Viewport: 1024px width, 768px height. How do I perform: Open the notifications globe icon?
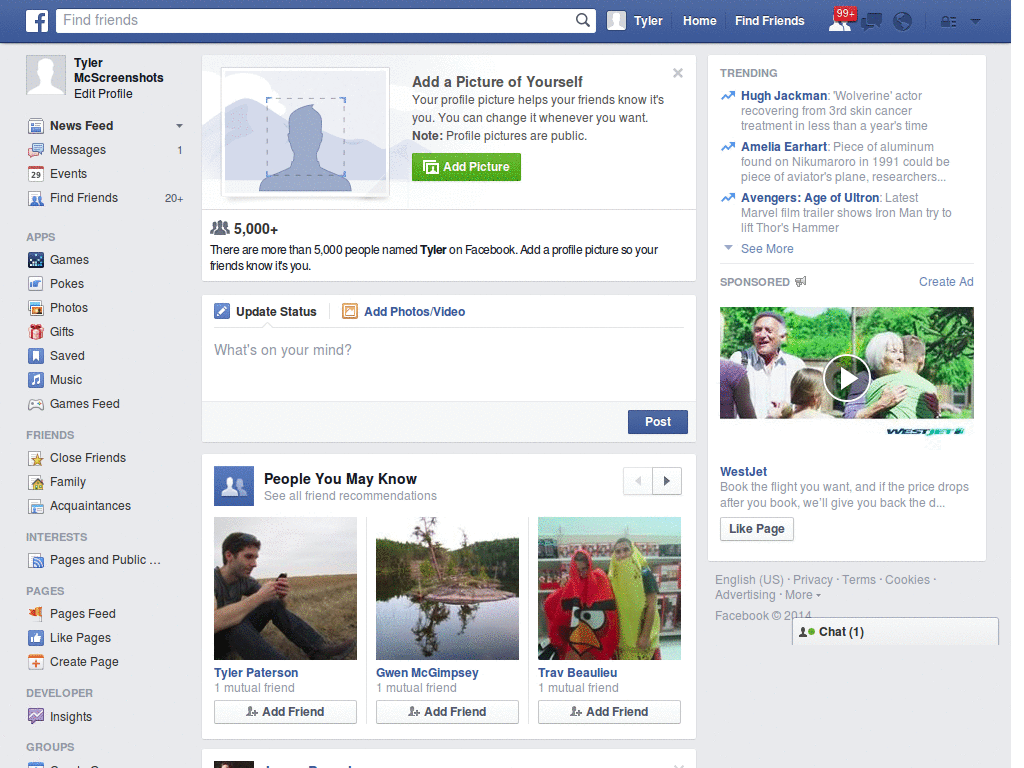pos(903,22)
